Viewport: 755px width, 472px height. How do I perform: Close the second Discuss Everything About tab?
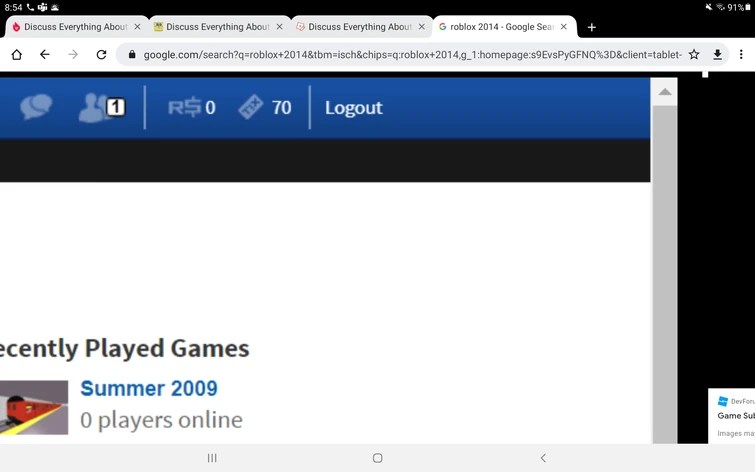tap(279, 27)
